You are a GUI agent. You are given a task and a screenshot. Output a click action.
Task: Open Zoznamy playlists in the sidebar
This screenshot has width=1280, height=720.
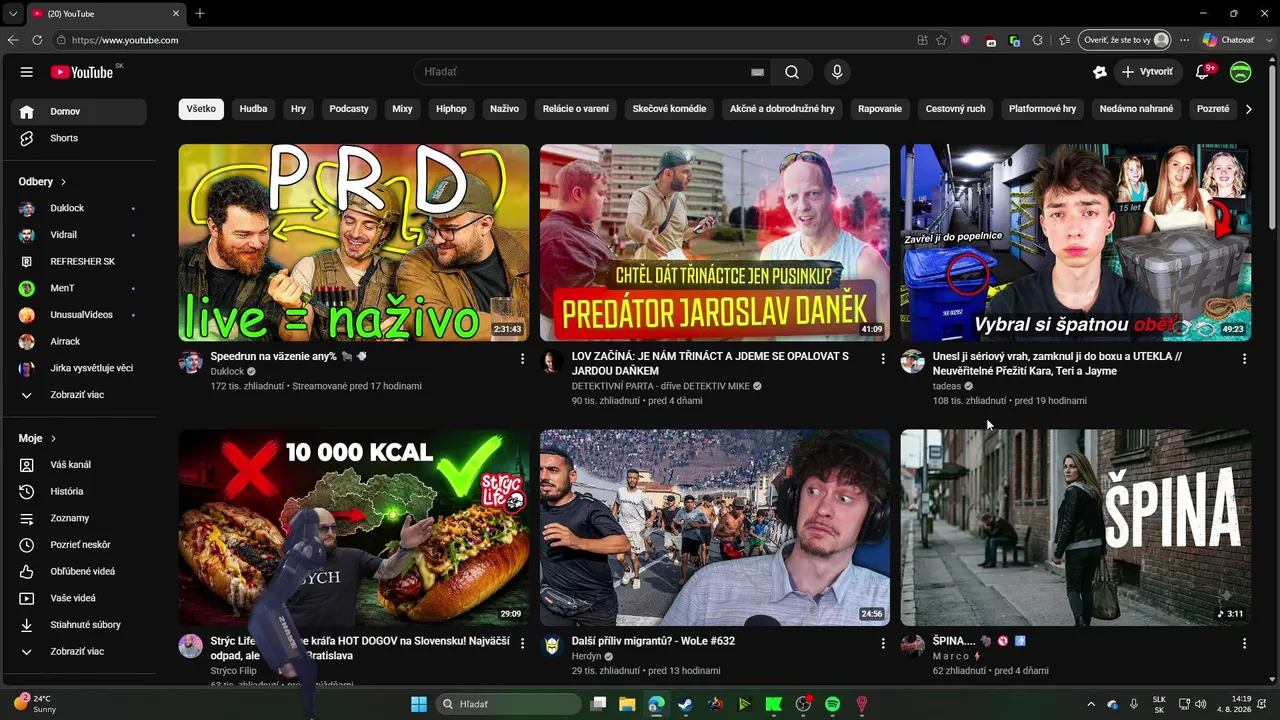tap(78, 518)
